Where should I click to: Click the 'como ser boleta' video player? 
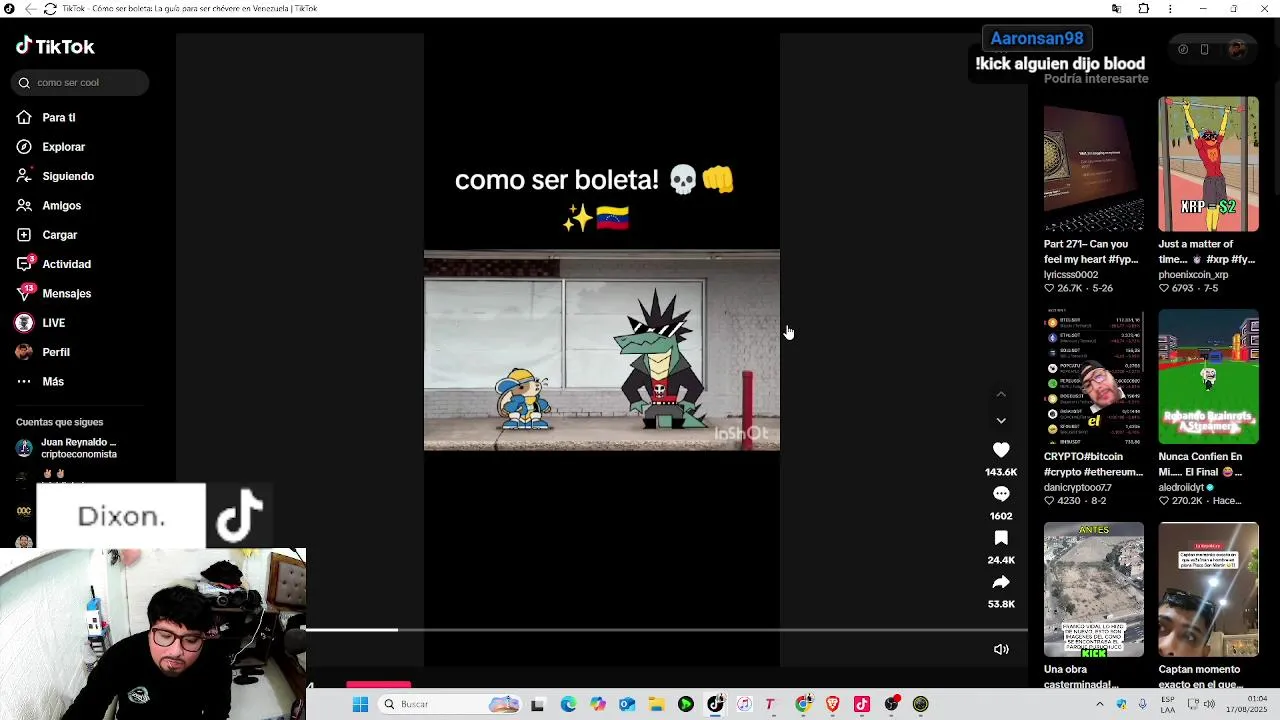coord(601,350)
